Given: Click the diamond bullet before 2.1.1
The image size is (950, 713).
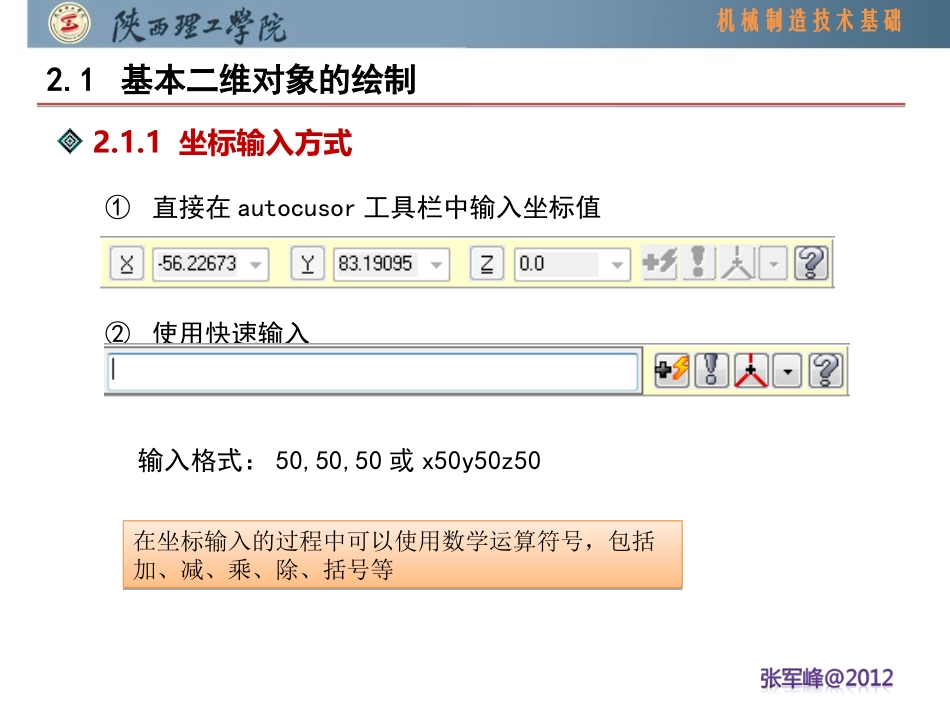Looking at the screenshot, I should pos(70,141).
